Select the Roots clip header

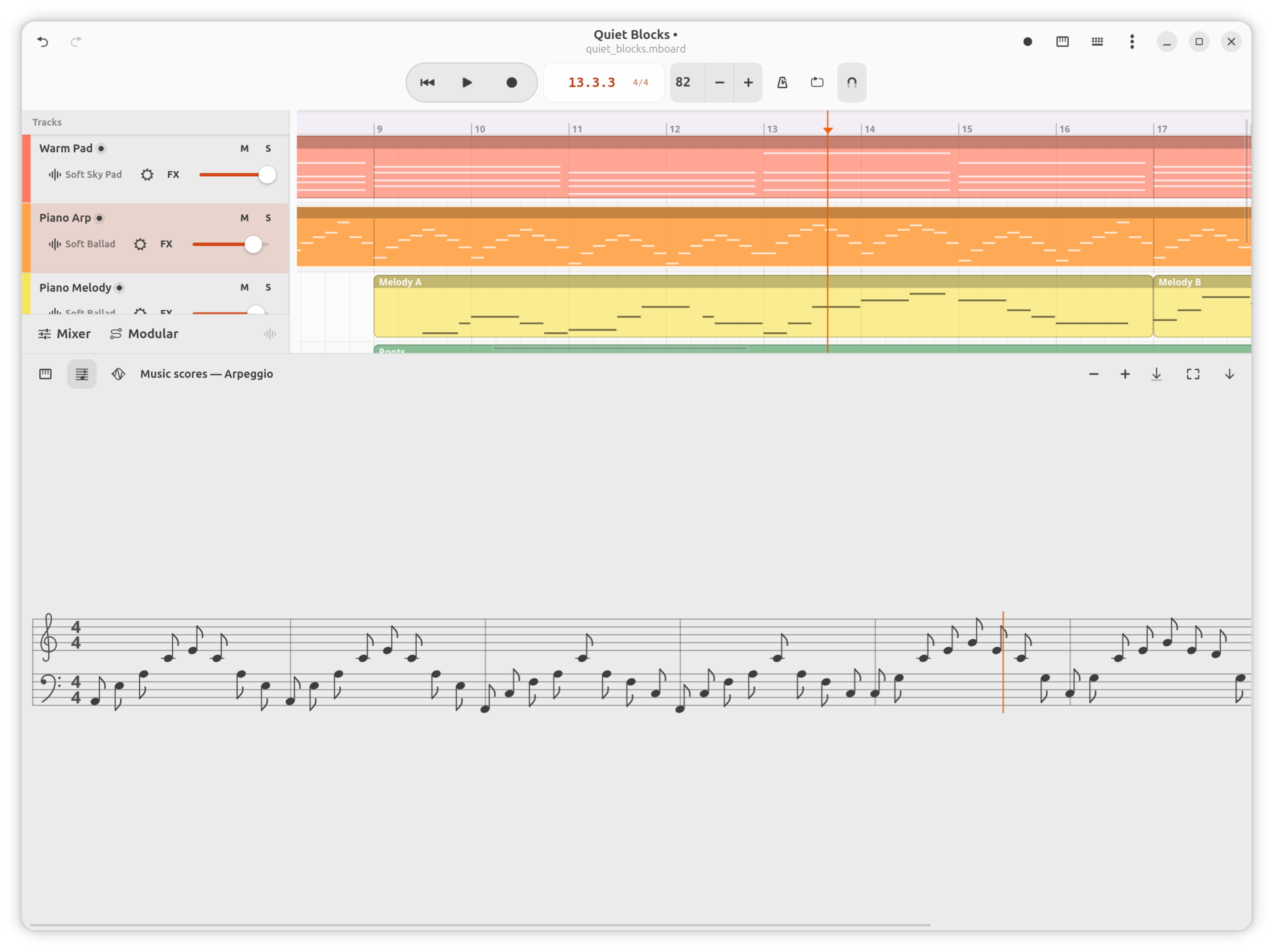tap(813, 349)
